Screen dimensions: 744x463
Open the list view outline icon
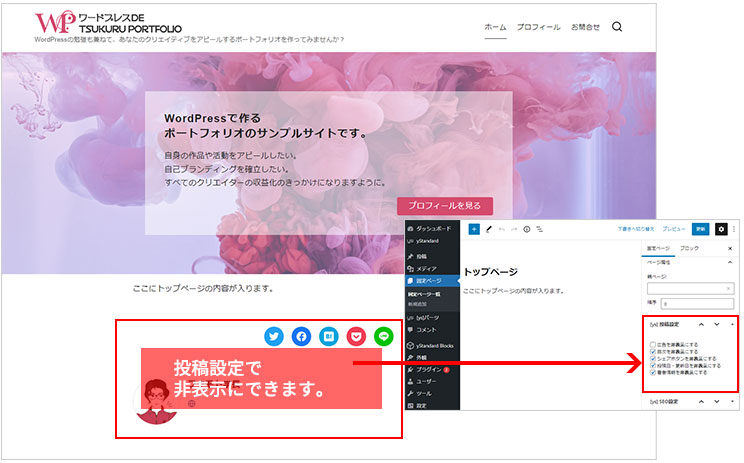(x=539, y=229)
